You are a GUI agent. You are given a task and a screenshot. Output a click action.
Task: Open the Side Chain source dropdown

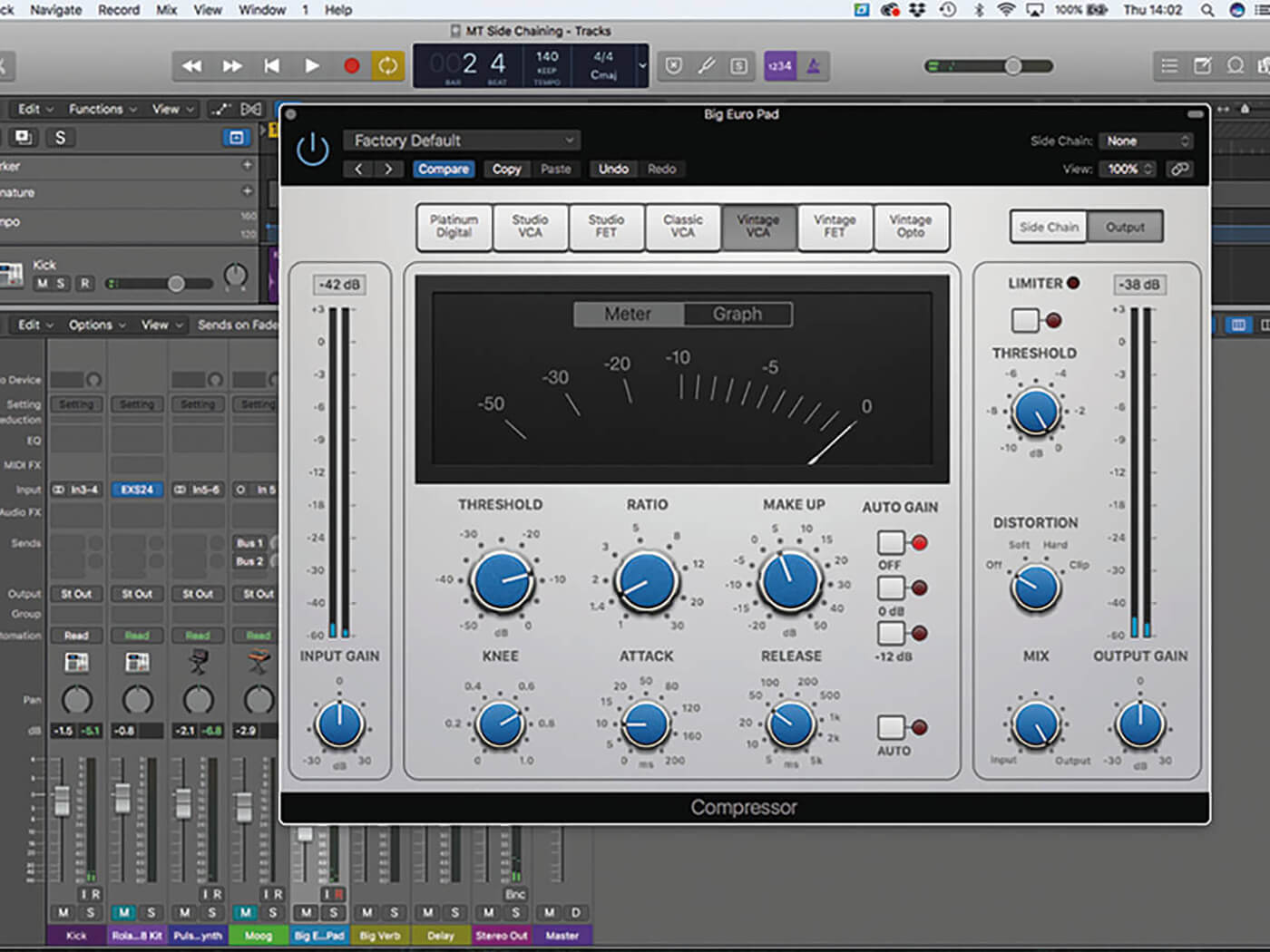(x=1146, y=141)
